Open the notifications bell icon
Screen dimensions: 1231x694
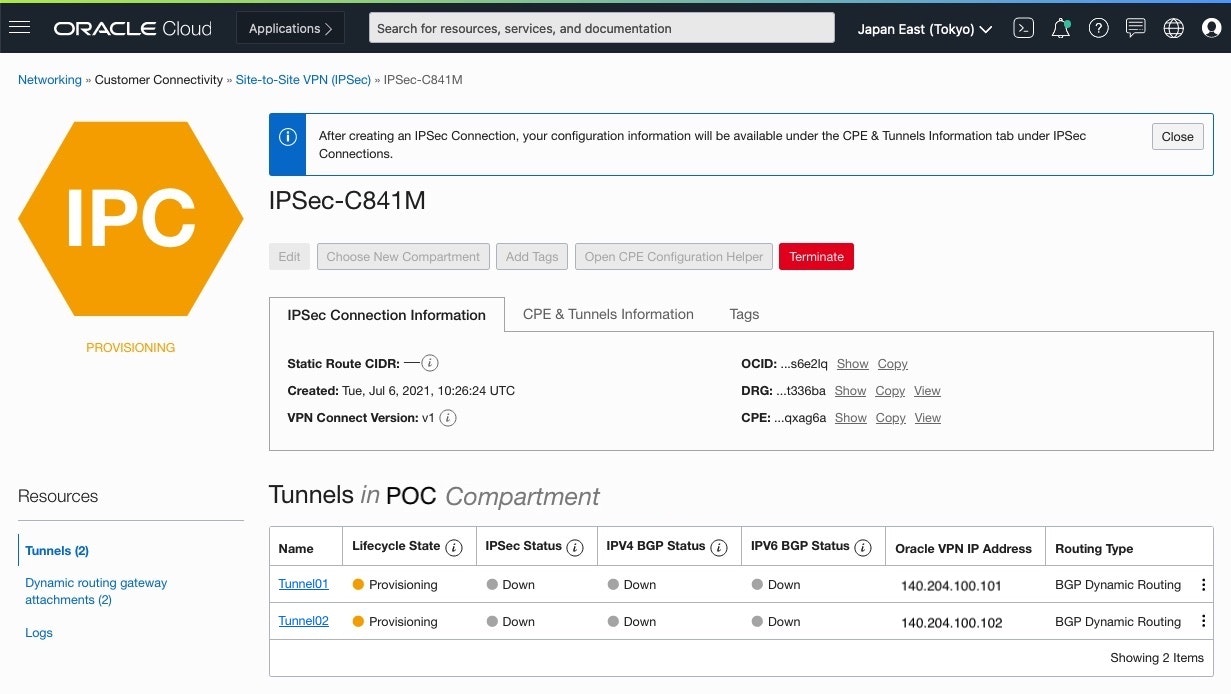(1061, 28)
